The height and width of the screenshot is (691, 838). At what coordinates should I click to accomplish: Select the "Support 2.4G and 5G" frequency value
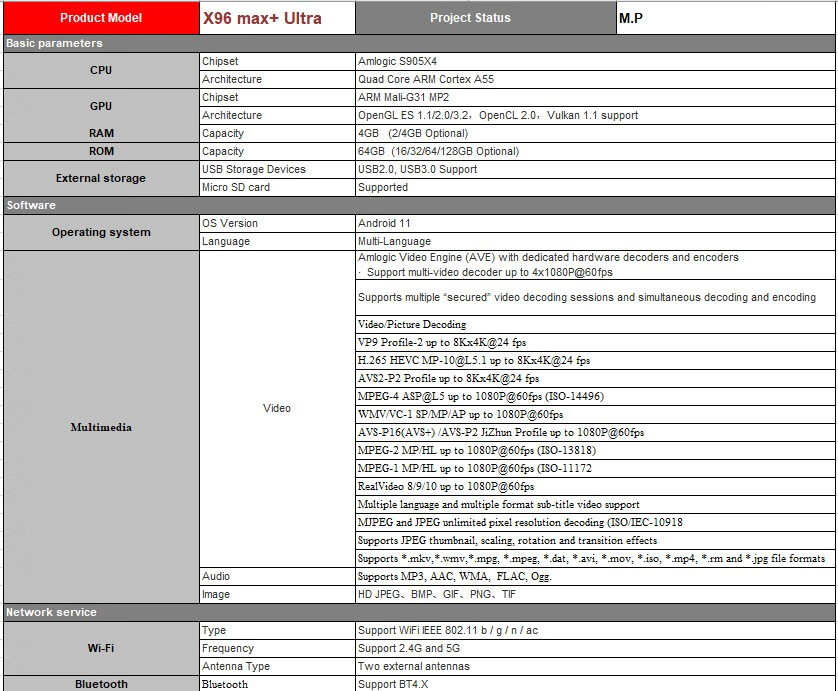click(595, 648)
